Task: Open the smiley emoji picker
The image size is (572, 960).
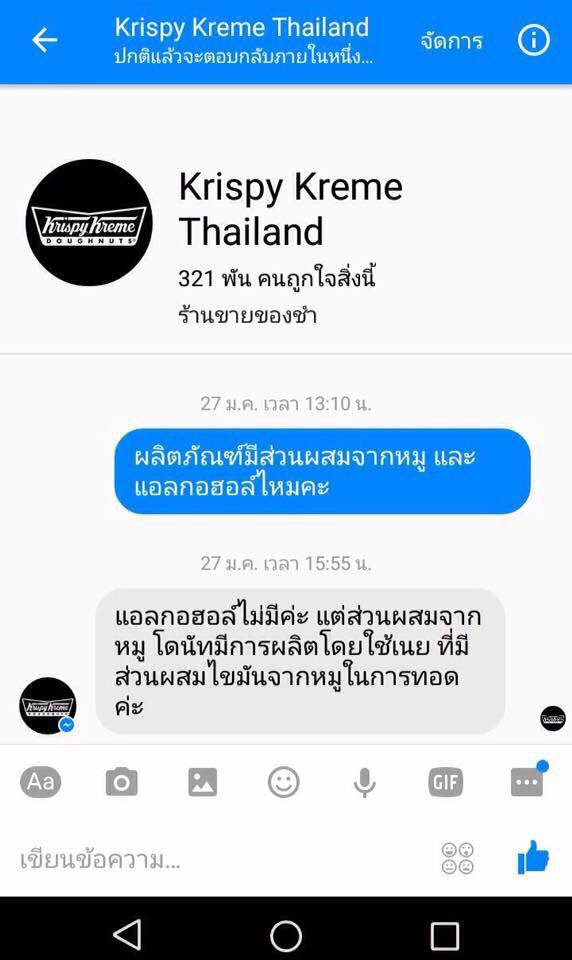Action: (x=284, y=782)
